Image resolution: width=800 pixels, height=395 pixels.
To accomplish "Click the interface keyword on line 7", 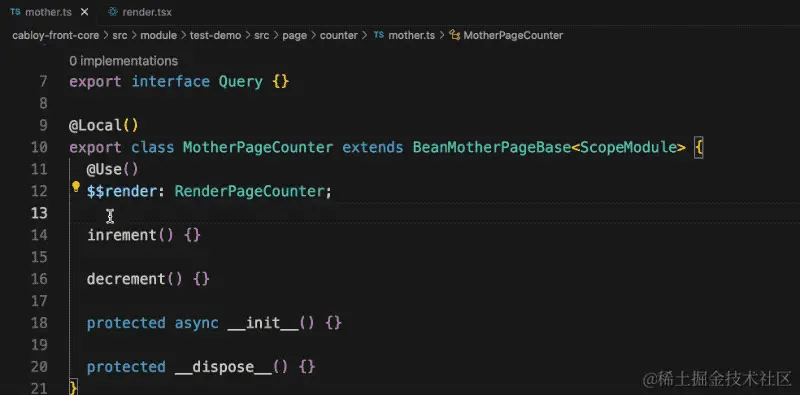I will pos(170,82).
